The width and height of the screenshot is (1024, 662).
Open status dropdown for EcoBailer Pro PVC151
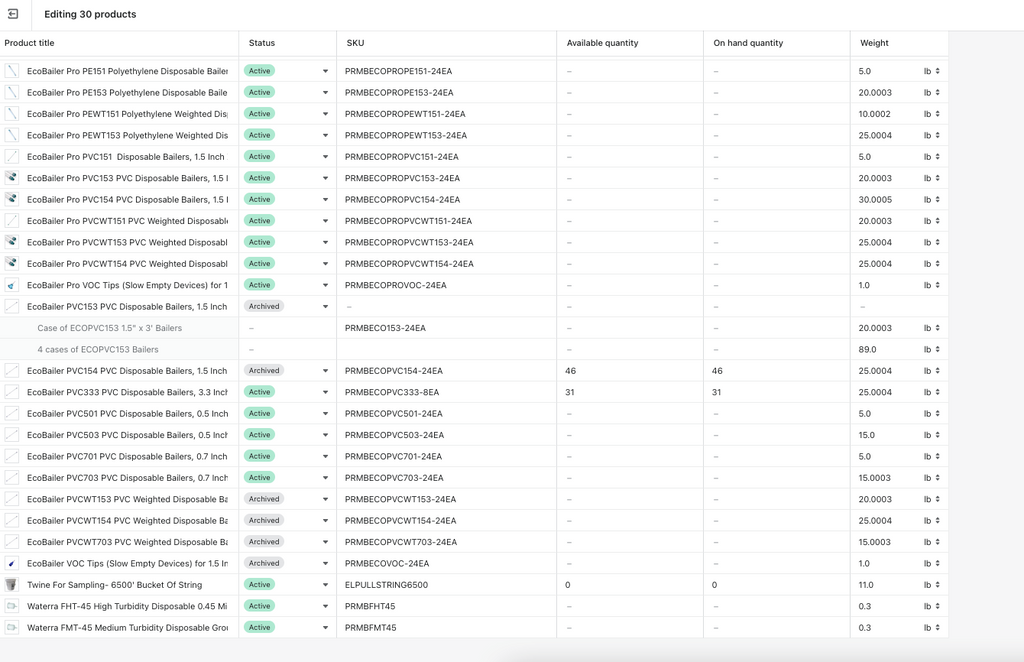click(x=325, y=157)
